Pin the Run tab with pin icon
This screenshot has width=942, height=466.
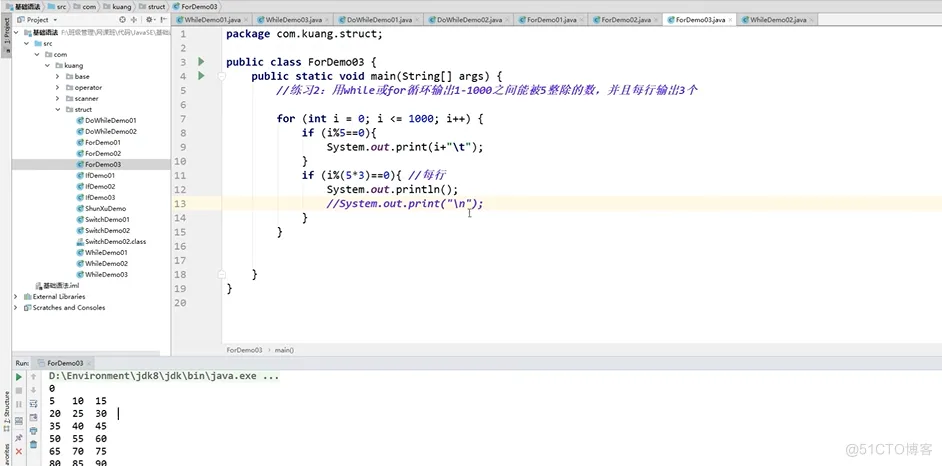[x=19, y=437]
